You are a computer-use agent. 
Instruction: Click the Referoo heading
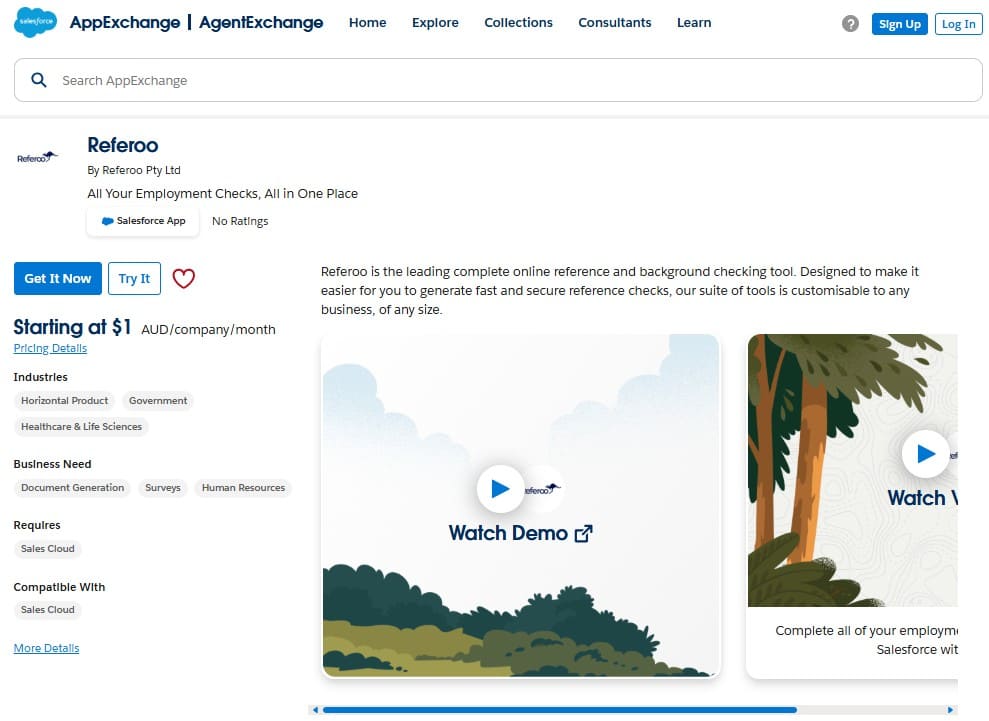(x=123, y=145)
